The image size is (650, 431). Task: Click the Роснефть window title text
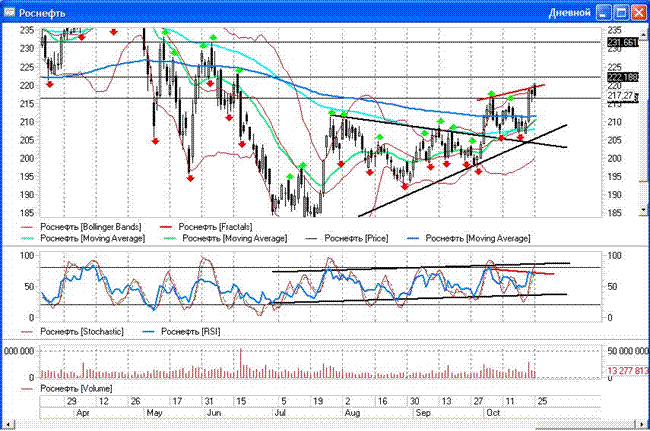(42, 13)
